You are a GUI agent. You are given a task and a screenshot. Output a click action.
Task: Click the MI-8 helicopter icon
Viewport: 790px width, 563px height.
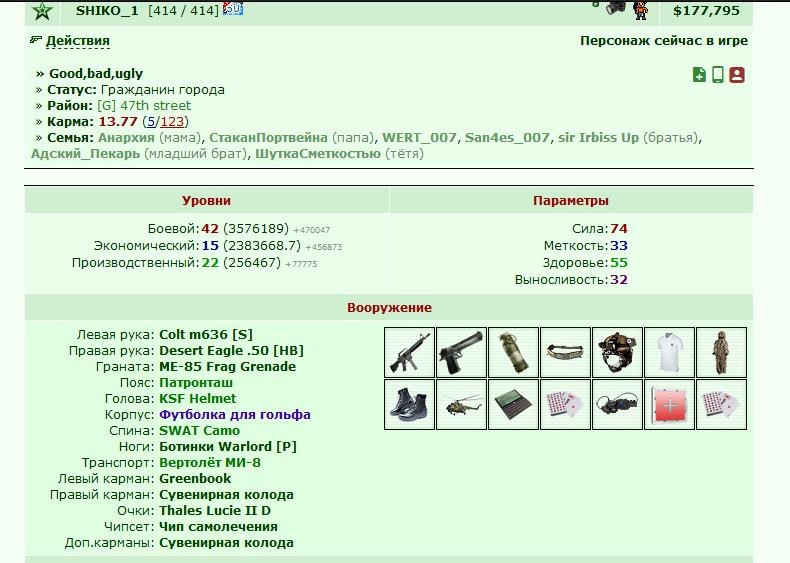(x=461, y=405)
